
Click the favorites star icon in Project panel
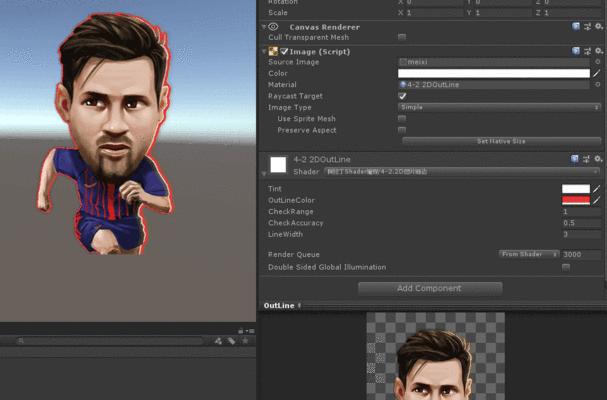(x=245, y=341)
